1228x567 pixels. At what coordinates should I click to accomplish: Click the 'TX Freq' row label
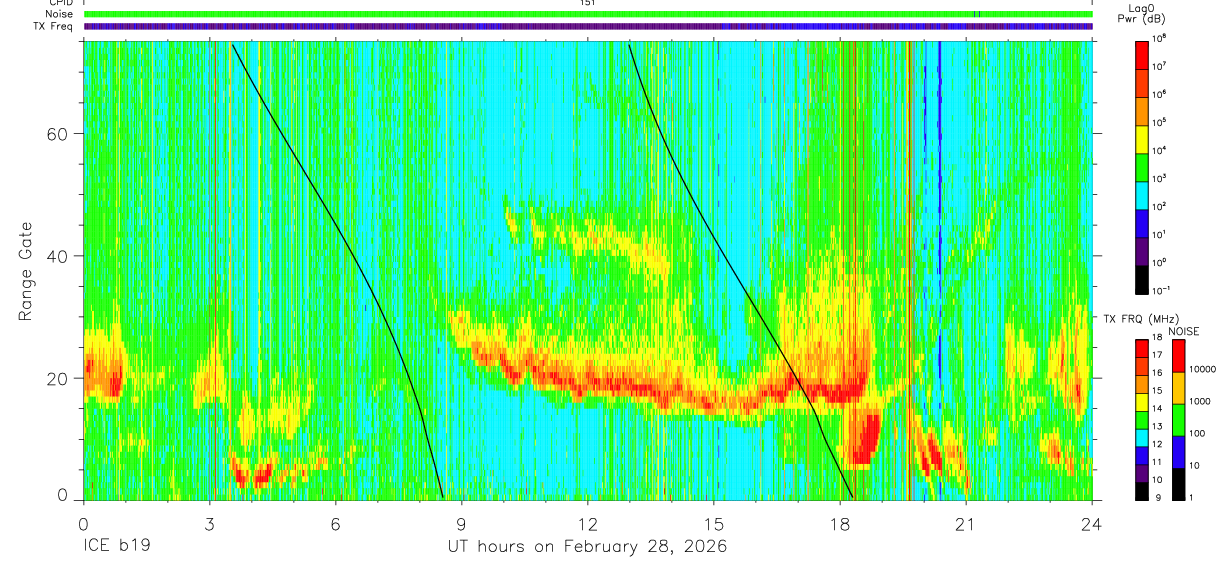point(54,26)
